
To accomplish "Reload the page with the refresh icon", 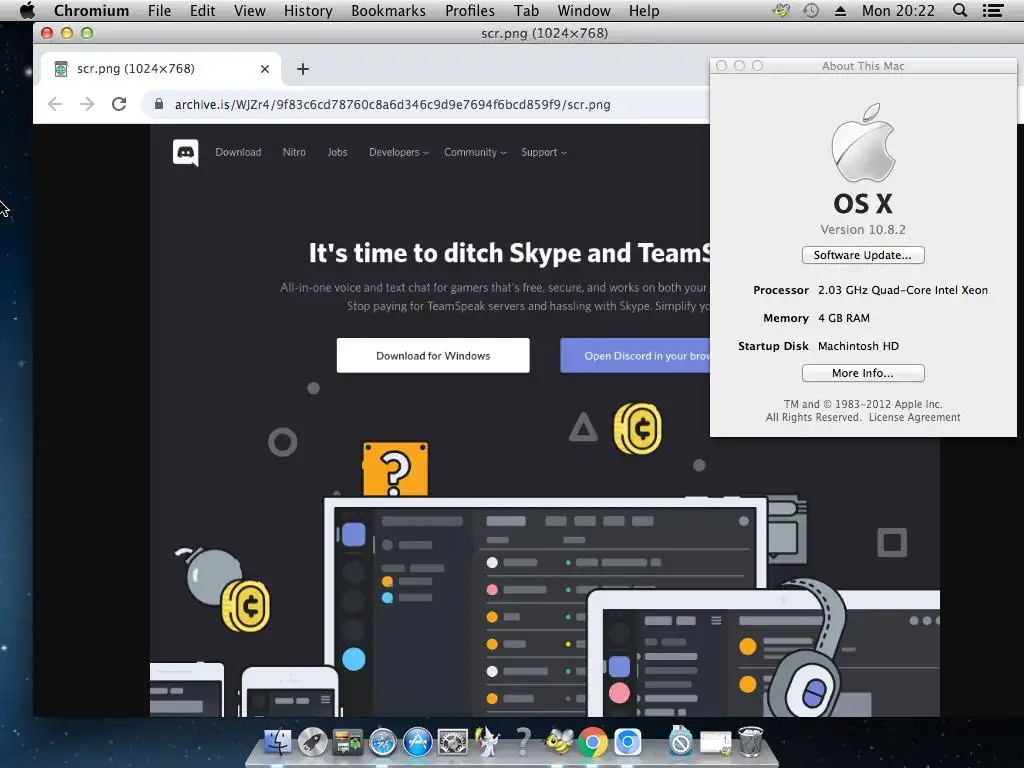I will tap(119, 104).
